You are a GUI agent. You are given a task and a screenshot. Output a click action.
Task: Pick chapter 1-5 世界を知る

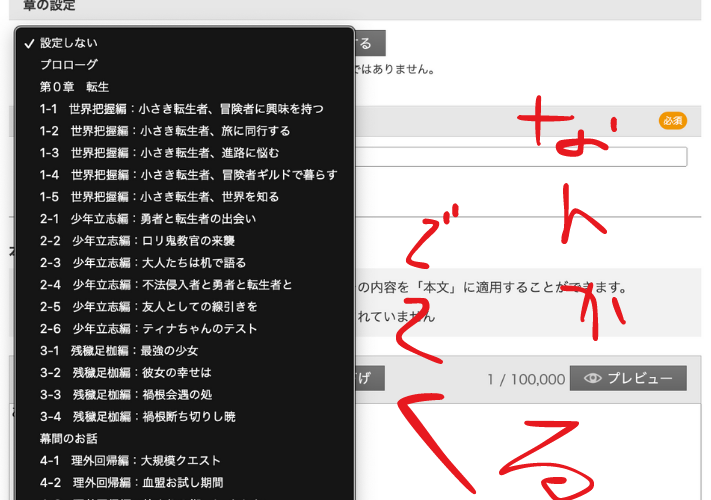(x=159, y=197)
